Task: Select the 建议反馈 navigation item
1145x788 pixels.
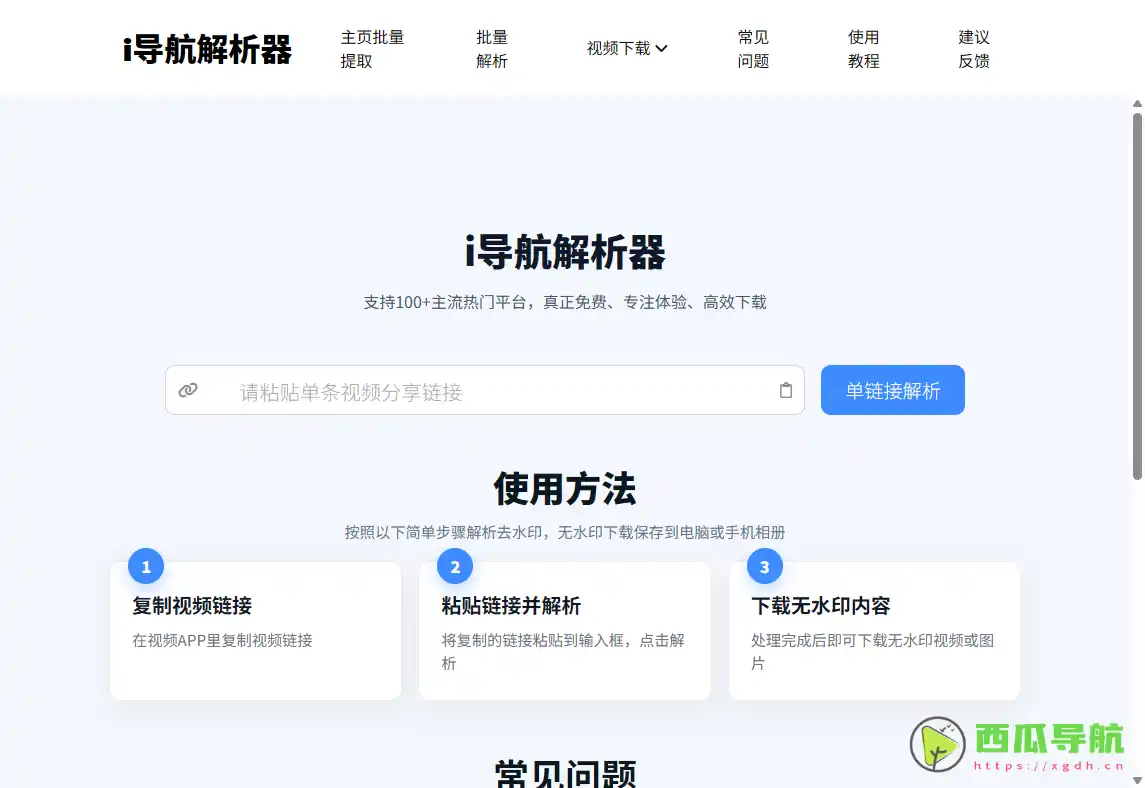Action: [972, 47]
